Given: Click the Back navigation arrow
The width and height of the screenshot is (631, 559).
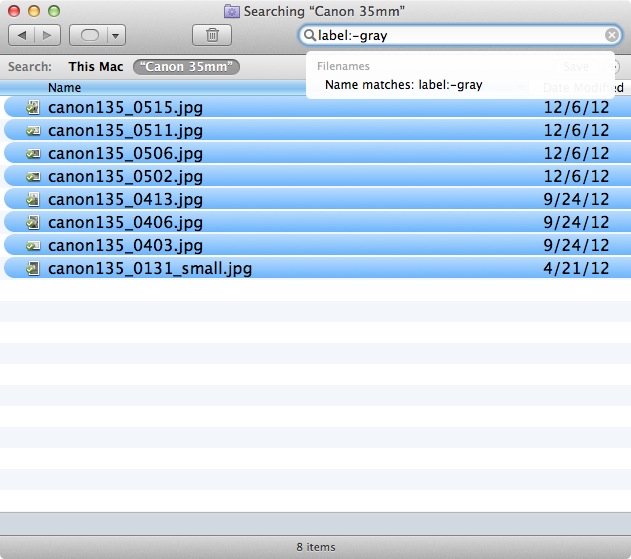Looking at the screenshot, I should tap(22, 36).
